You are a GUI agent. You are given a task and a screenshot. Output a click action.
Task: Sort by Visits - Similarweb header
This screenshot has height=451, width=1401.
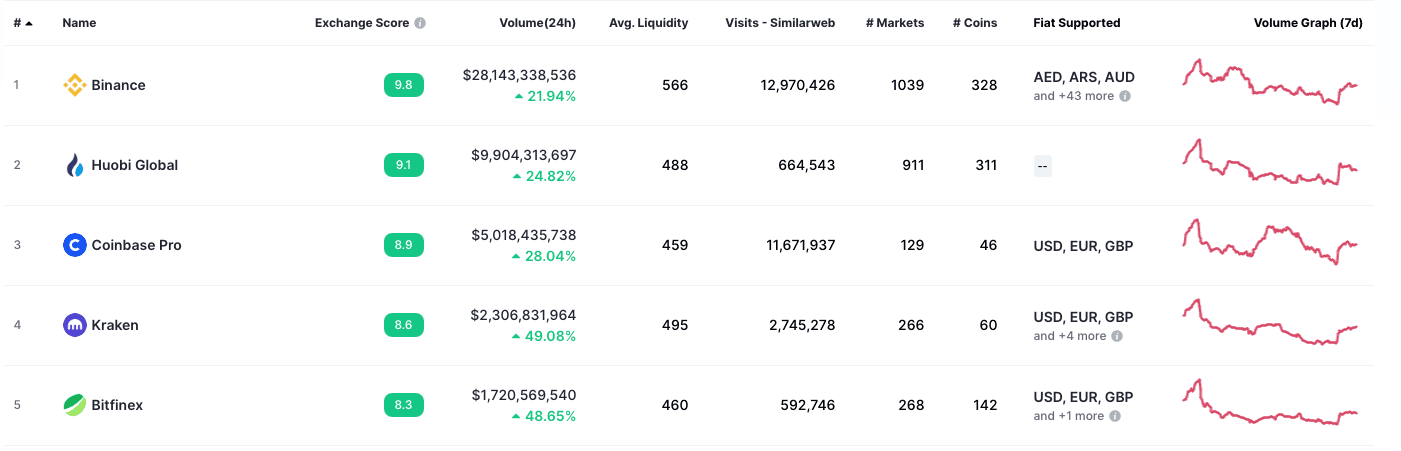780,23
